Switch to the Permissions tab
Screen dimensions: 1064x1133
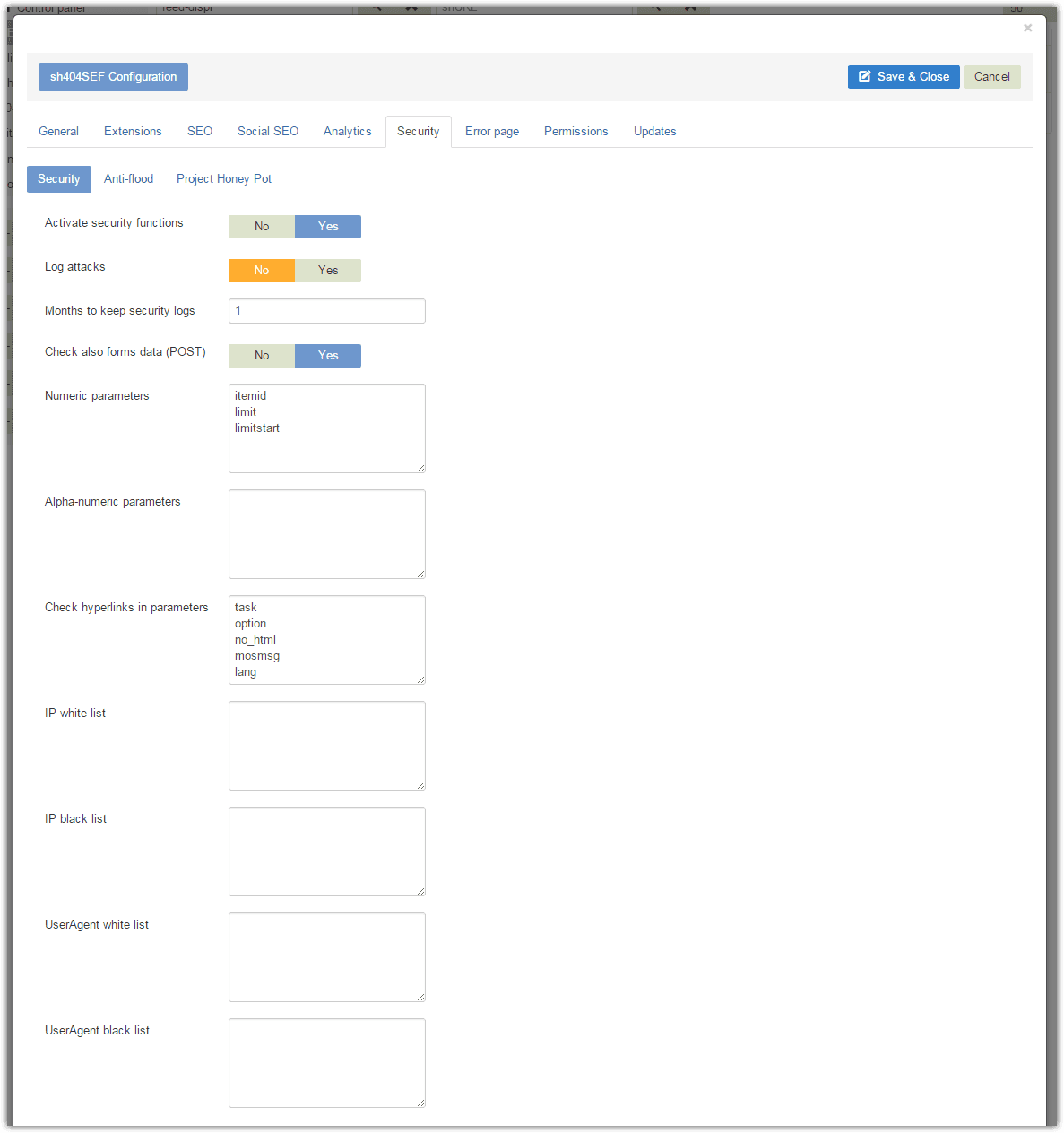pos(576,132)
